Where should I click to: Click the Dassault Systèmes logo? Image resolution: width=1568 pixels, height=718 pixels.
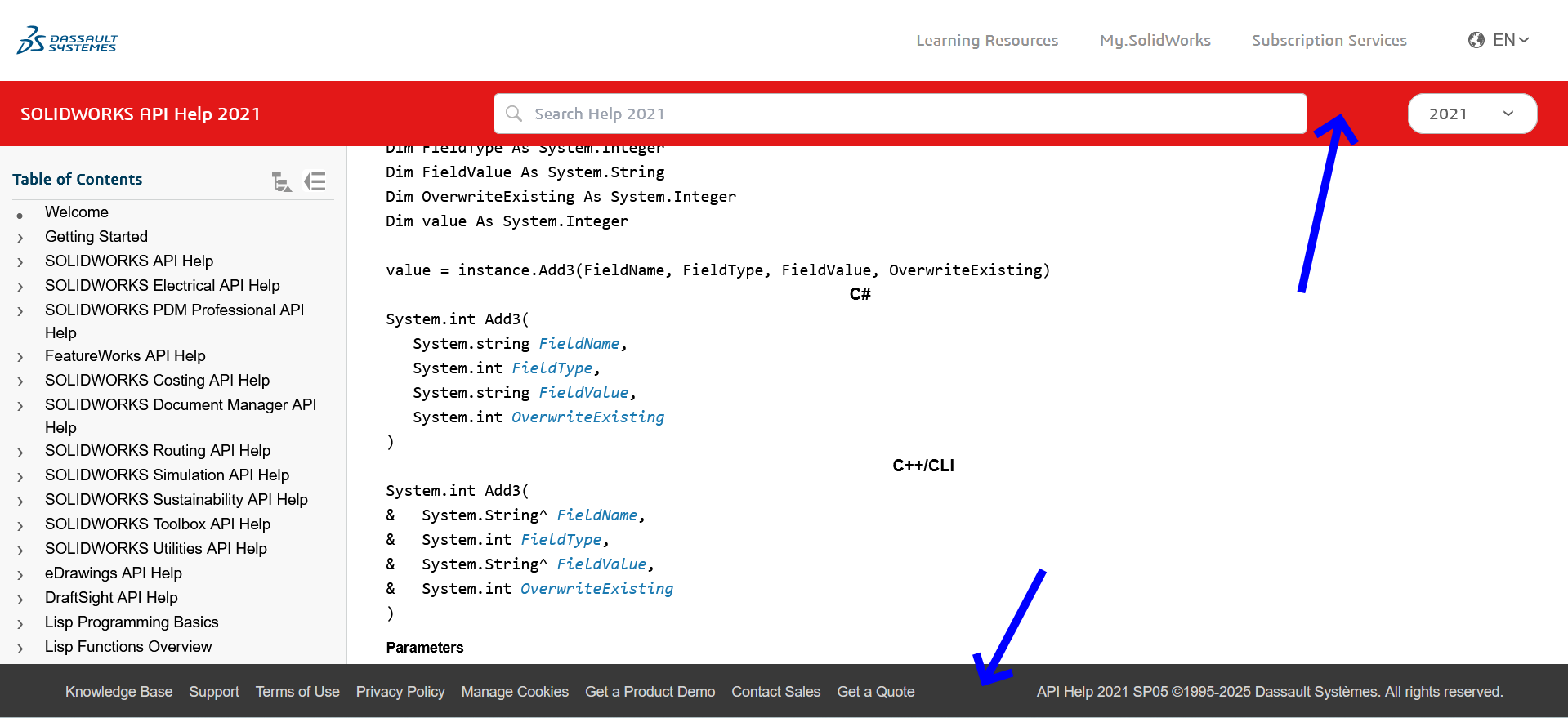[x=67, y=40]
